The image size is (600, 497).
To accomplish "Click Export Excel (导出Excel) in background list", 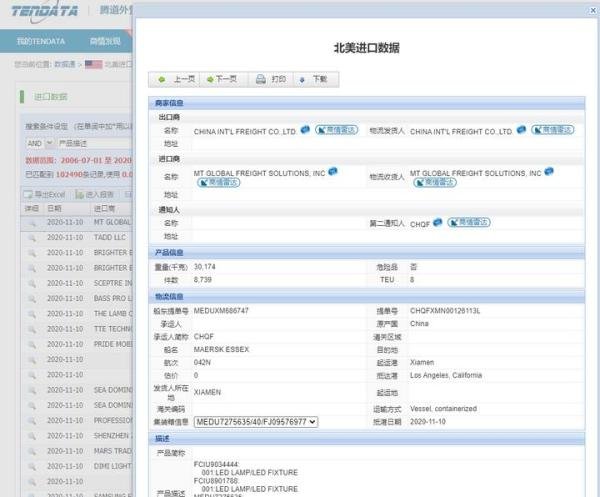I will (45, 194).
